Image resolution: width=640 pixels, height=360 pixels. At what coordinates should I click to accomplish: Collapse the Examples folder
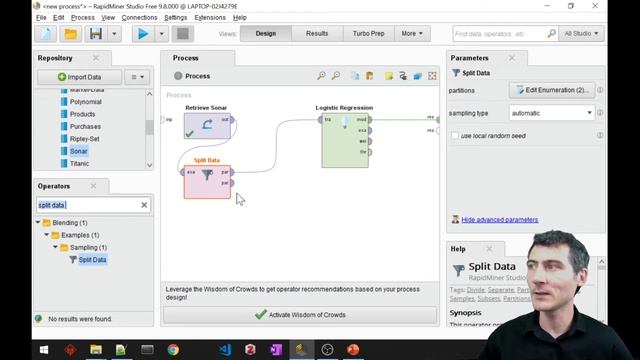(x=47, y=235)
